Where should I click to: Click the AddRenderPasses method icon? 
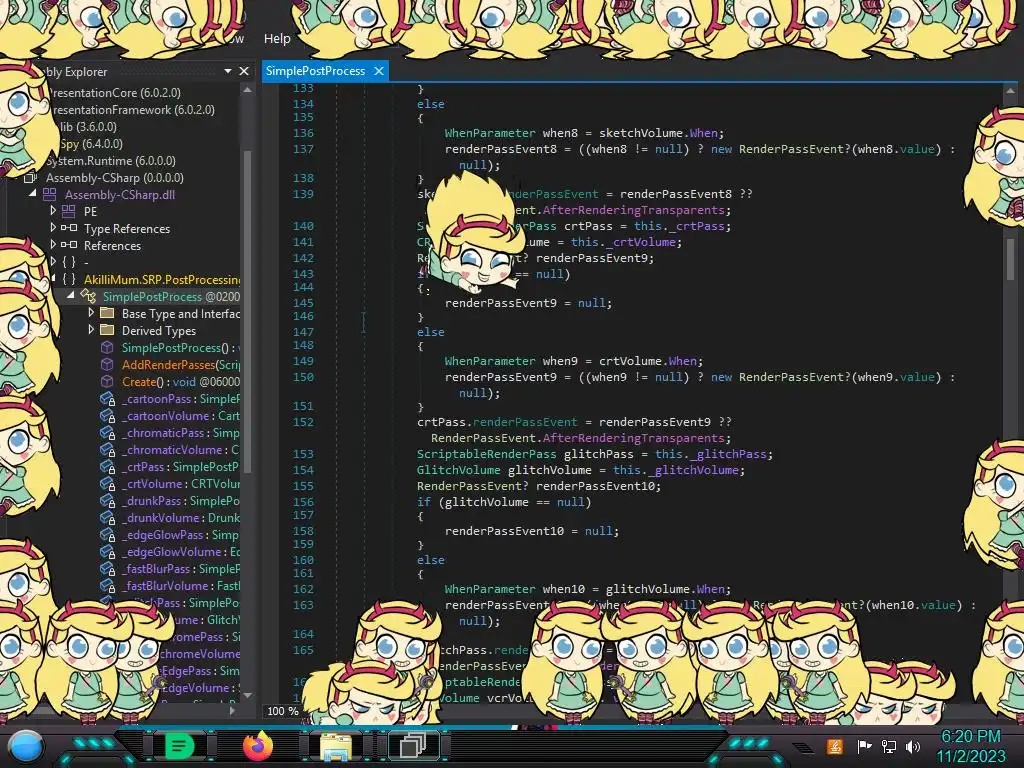pyautogui.click(x=107, y=364)
